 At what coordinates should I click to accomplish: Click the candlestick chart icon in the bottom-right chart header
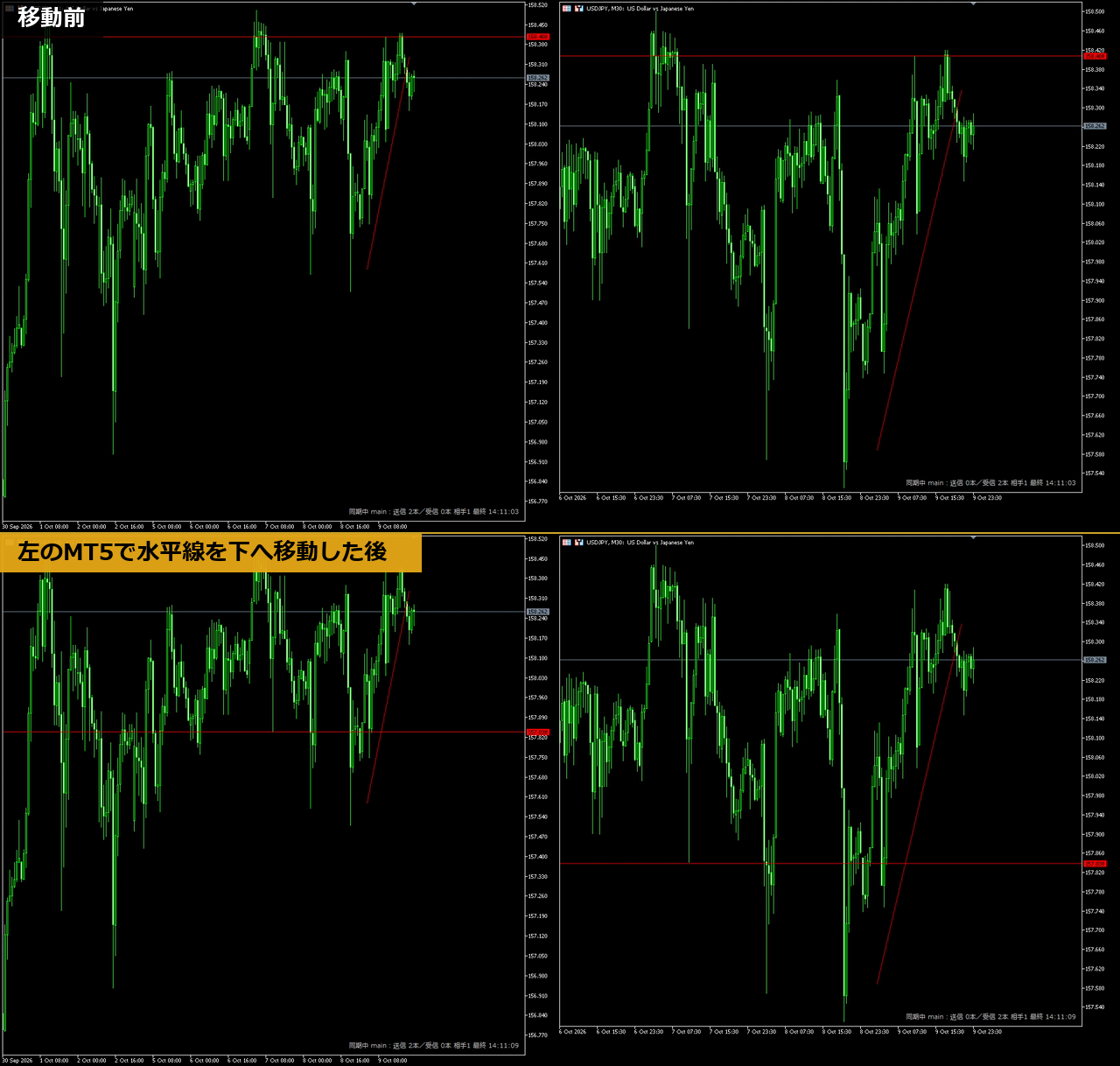pyautogui.click(x=578, y=543)
